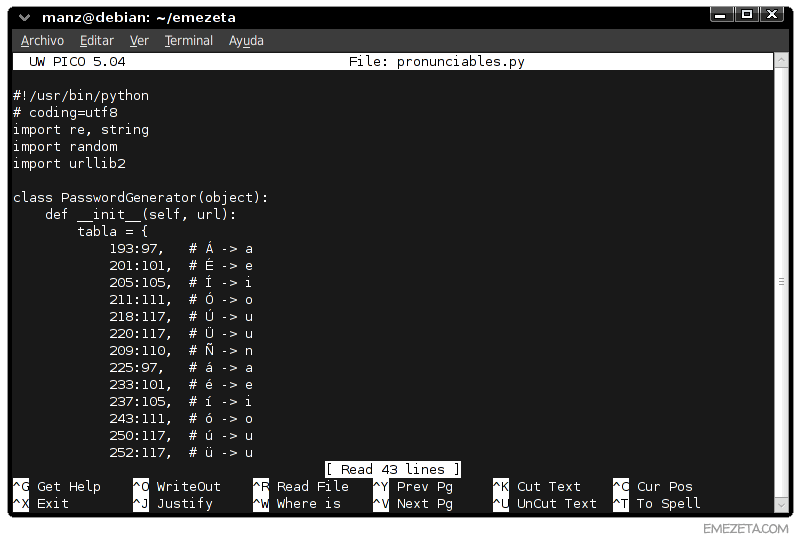Click the ^R Read File shortcut
Screen dimensions: 800x541
(x=301, y=486)
